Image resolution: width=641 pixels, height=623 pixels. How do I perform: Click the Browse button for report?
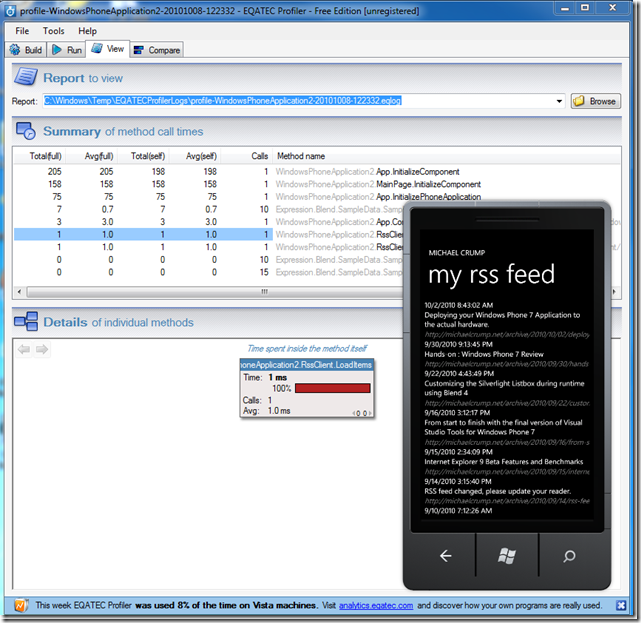pyautogui.click(x=596, y=101)
